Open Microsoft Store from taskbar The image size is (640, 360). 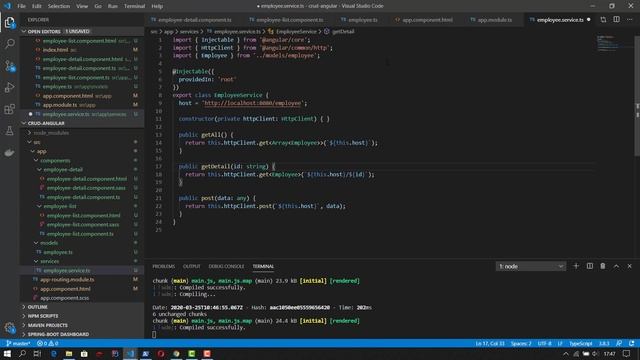coord(84,353)
